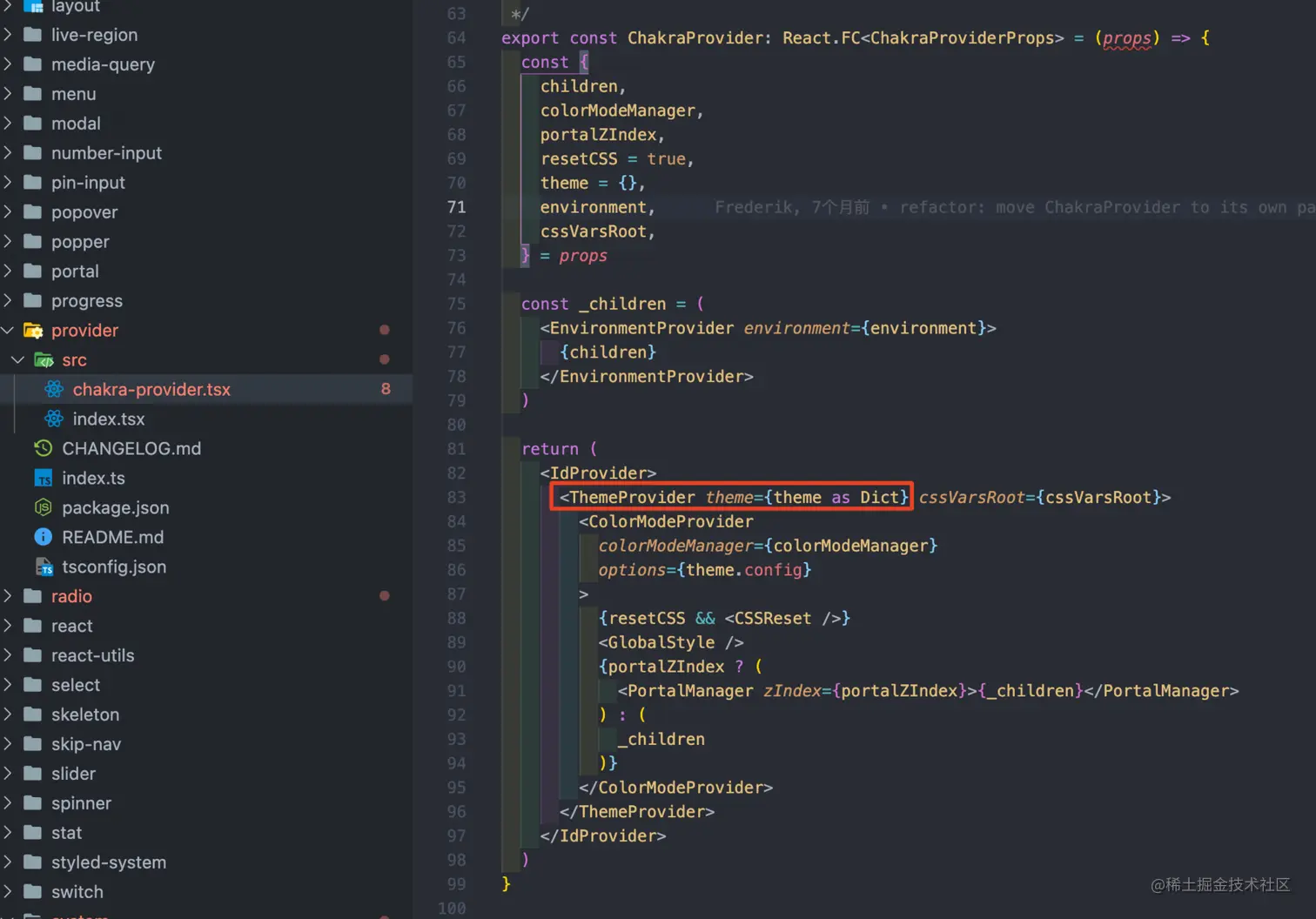Click "portalZIndex" on line 68
This screenshot has height=919, width=1316.
599,135
